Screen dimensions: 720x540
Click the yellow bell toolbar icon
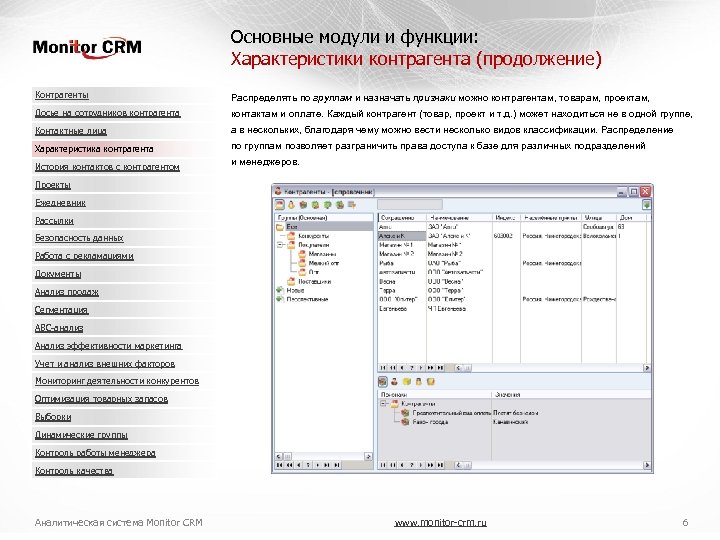click(291, 205)
